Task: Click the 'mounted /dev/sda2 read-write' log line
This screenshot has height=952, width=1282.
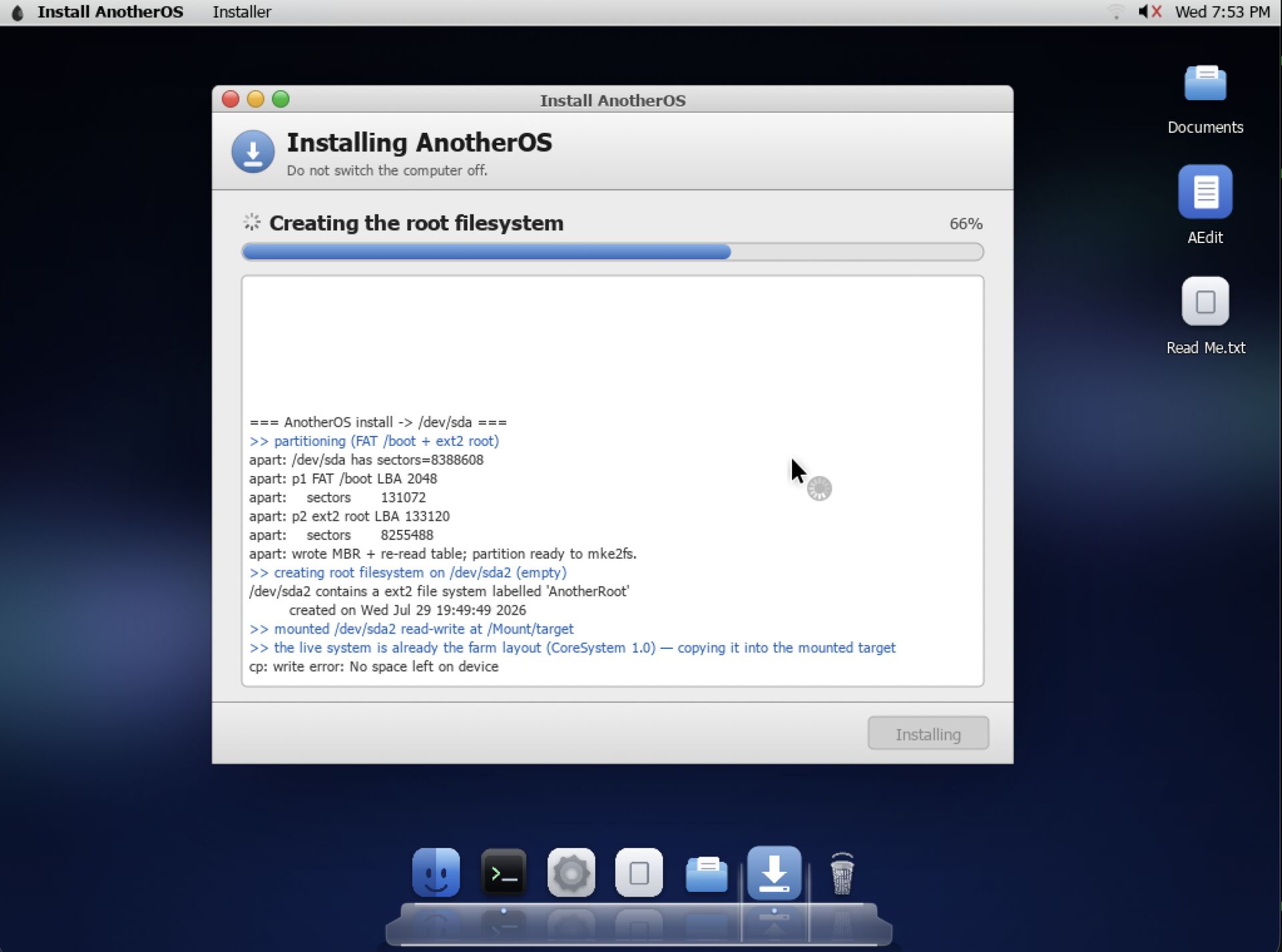Action: click(411, 629)
